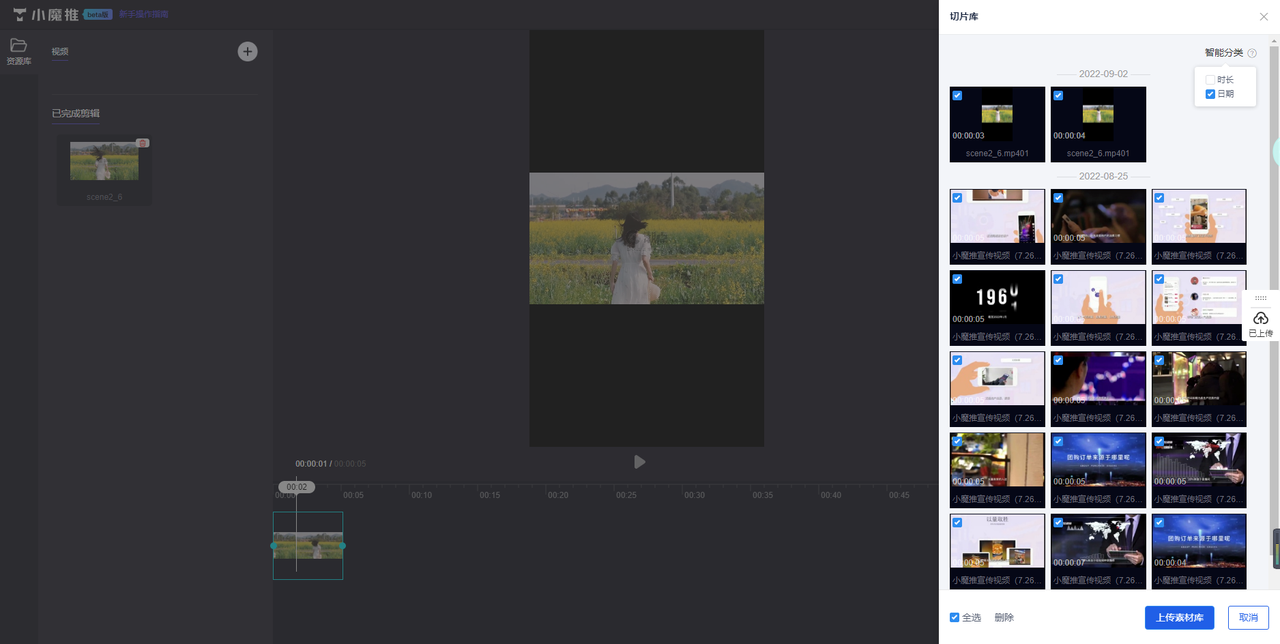Enable the 时长 classification checkbox
Viewport: 1280px width, 644px height.
(1210, 80)
